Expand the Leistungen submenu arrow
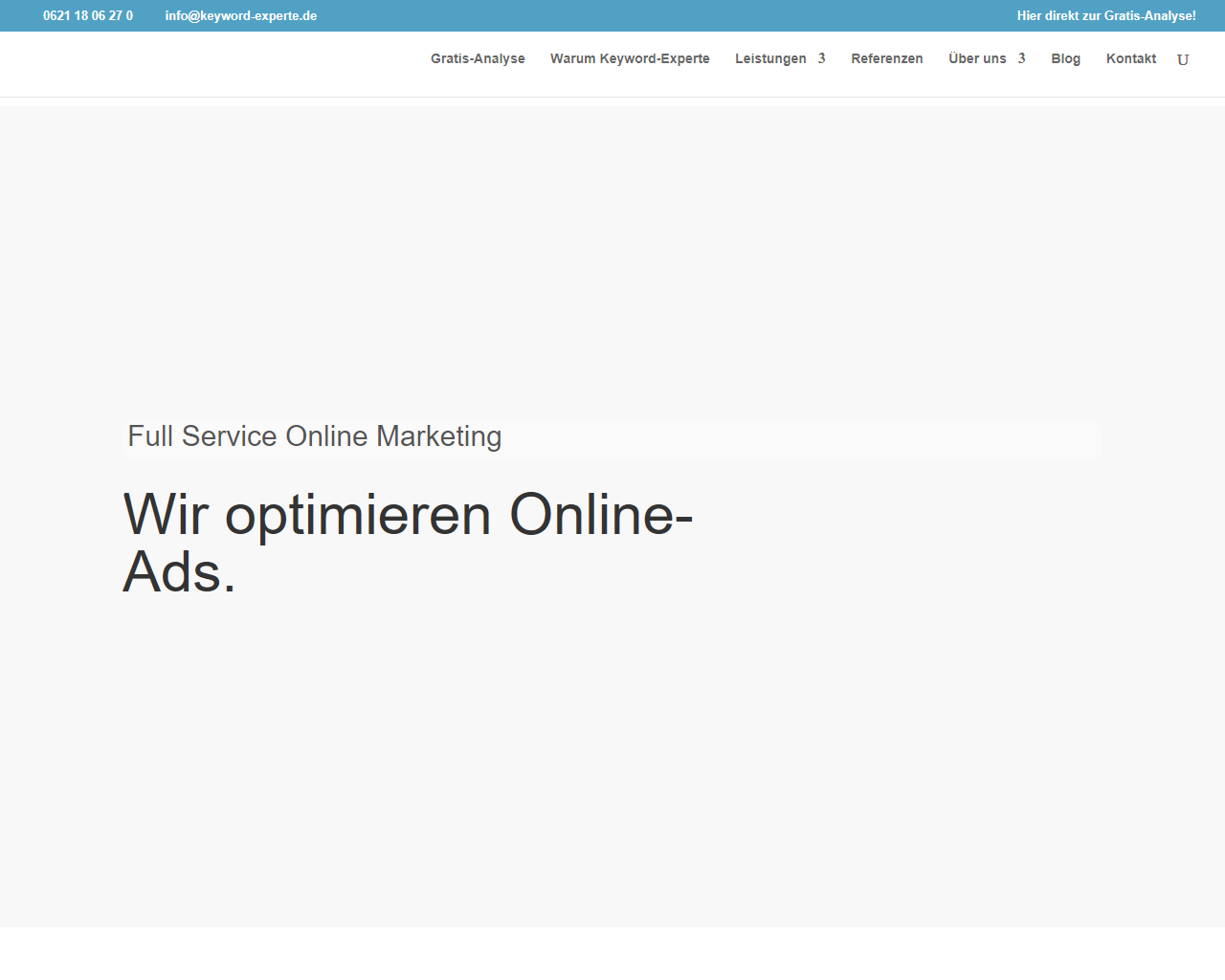The height and width of the screenshot is (980, 1225). pos(821,58)
